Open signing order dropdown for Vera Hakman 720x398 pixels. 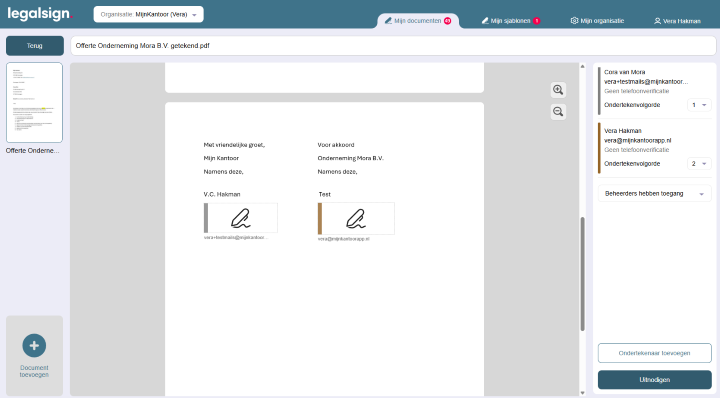[699, 164]
